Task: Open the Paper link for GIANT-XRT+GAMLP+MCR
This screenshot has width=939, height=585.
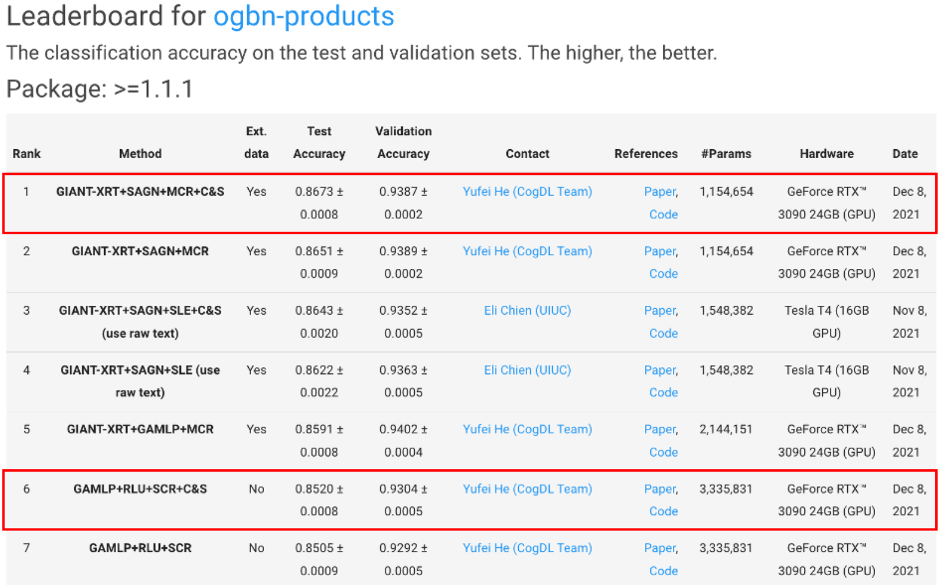Action: 659,429
